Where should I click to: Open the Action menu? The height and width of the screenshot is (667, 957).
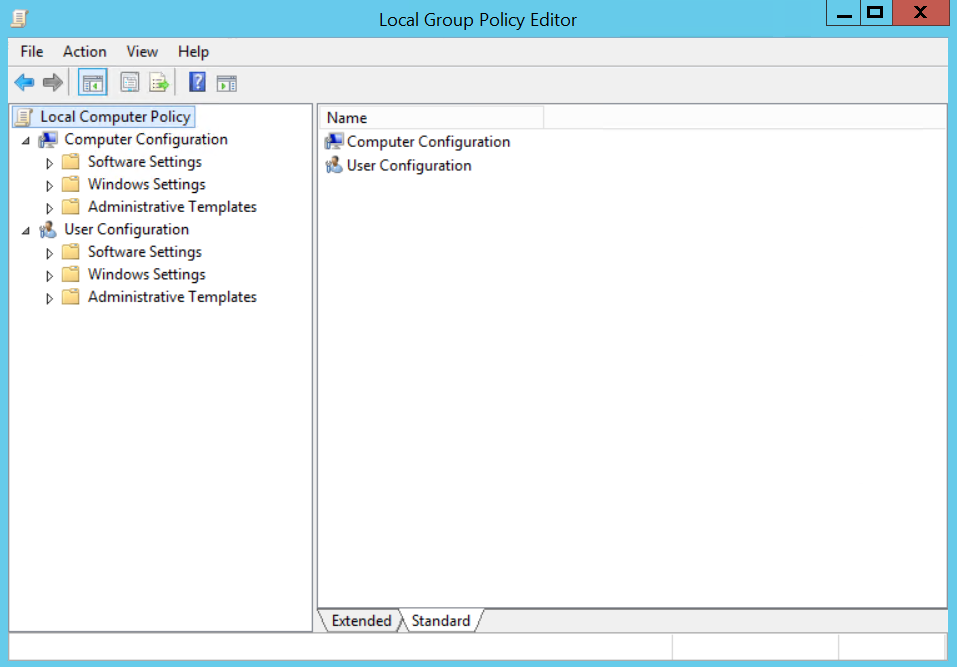click(85, 51)
